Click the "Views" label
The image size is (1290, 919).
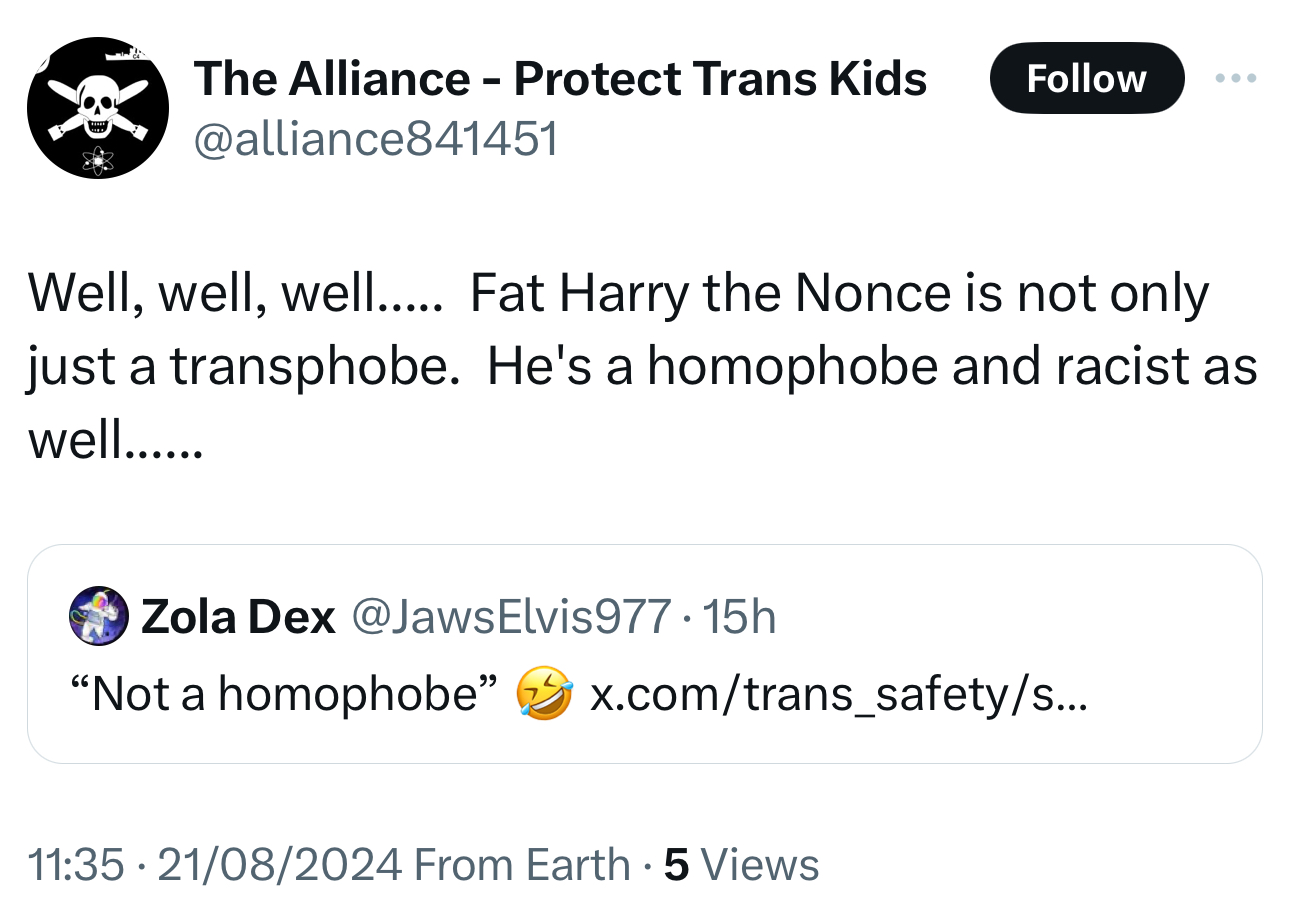coord(761,865)
